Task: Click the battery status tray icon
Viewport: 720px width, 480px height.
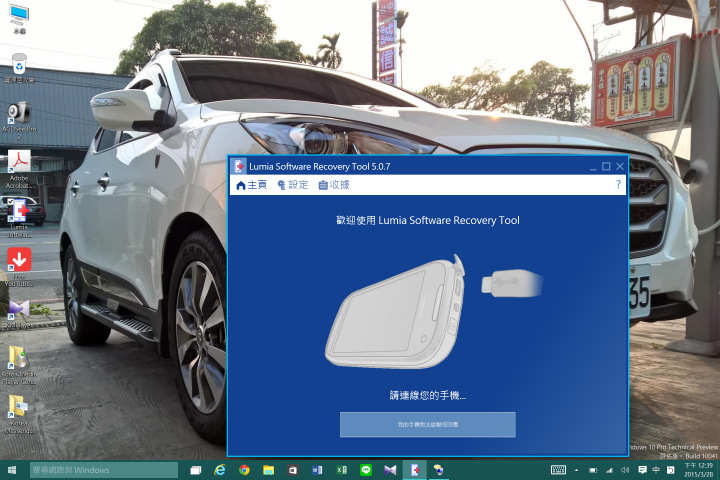Action: click(x=593, y=470)
